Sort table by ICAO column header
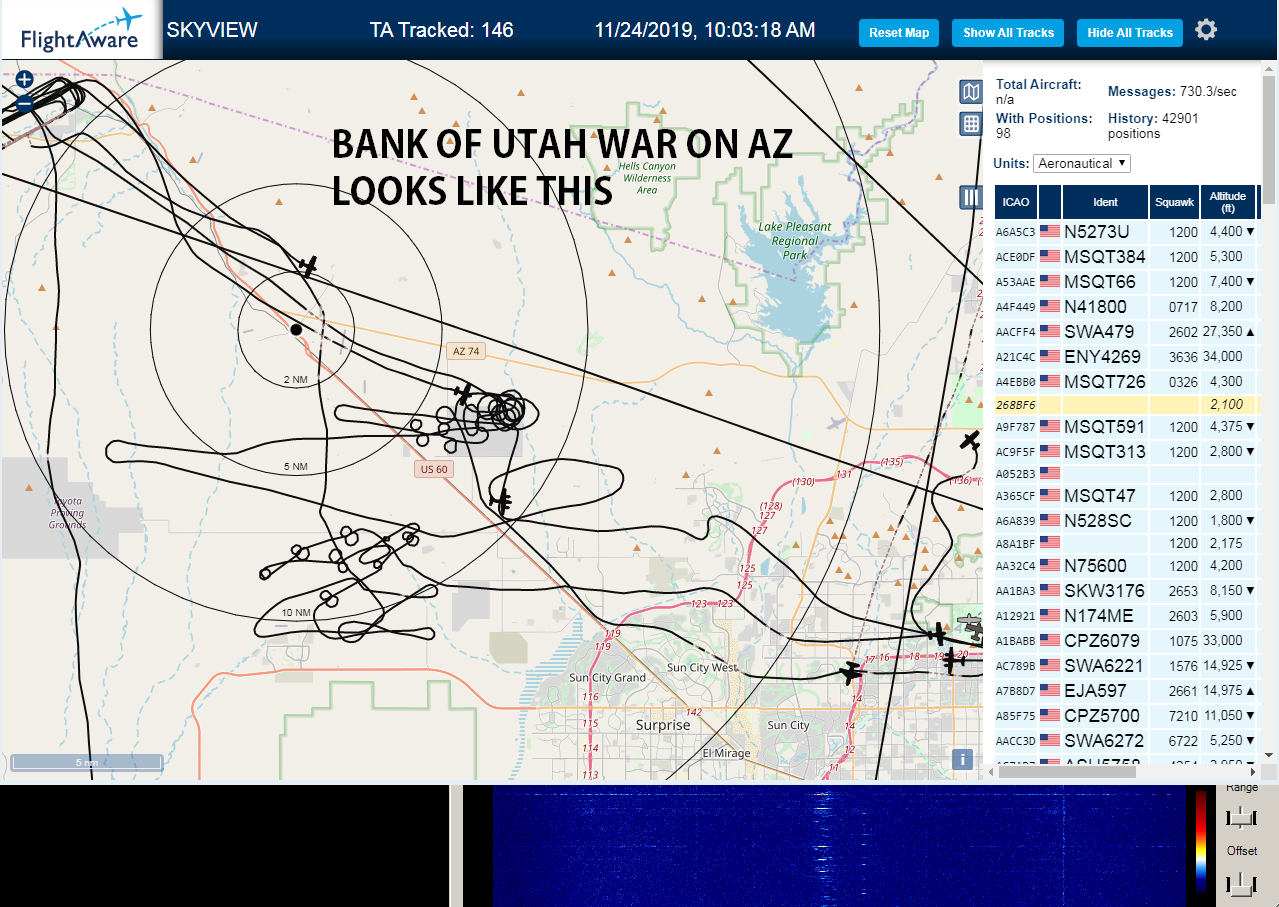The image size is (1279, 907). pyautogui.click(x=1016, y=202)
